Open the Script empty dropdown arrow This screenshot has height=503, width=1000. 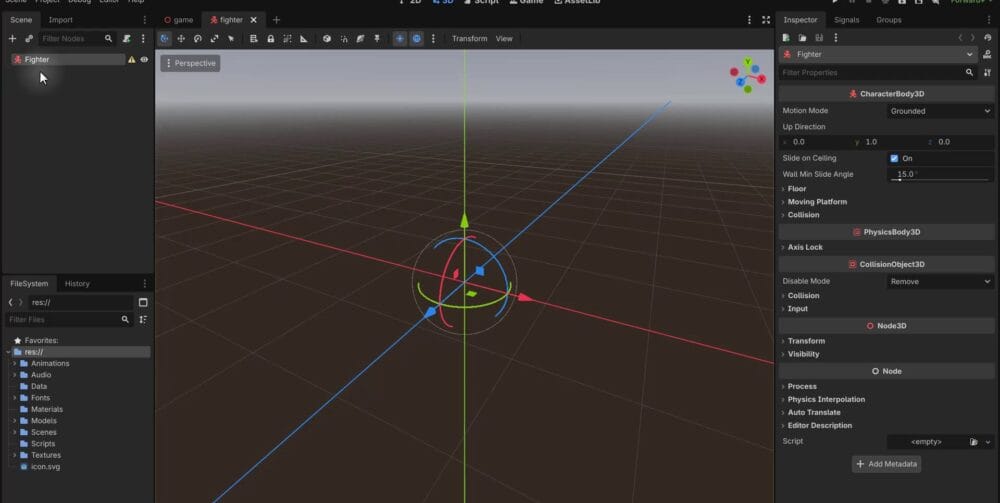pyautogui.click(x=988, y=442)
